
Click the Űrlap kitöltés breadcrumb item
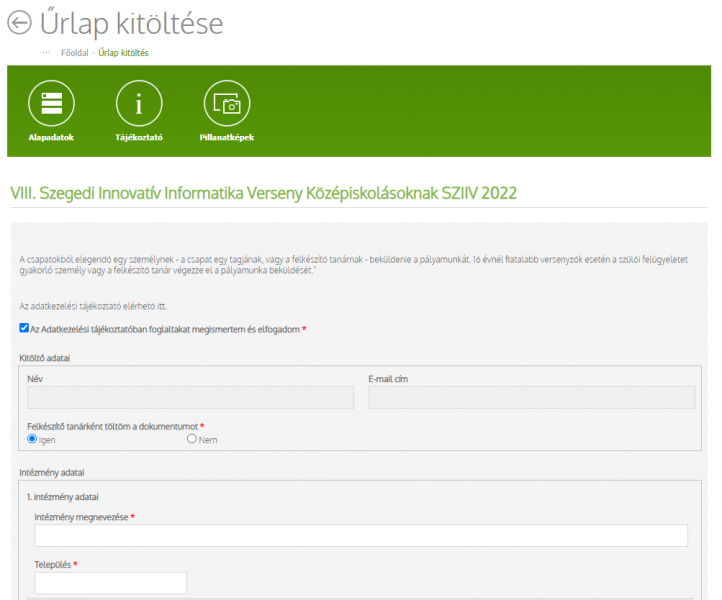[123, 53]
